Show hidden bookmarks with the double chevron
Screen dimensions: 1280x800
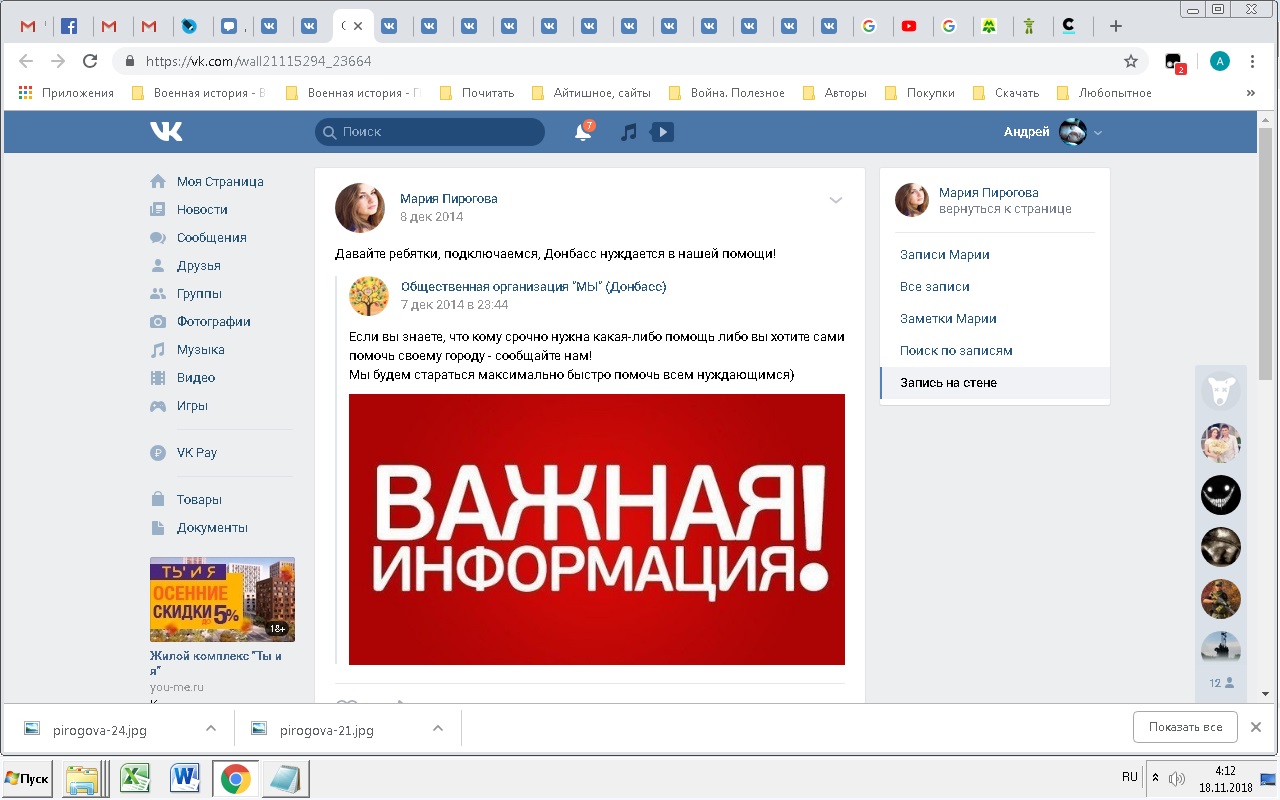pos(1250,93)
